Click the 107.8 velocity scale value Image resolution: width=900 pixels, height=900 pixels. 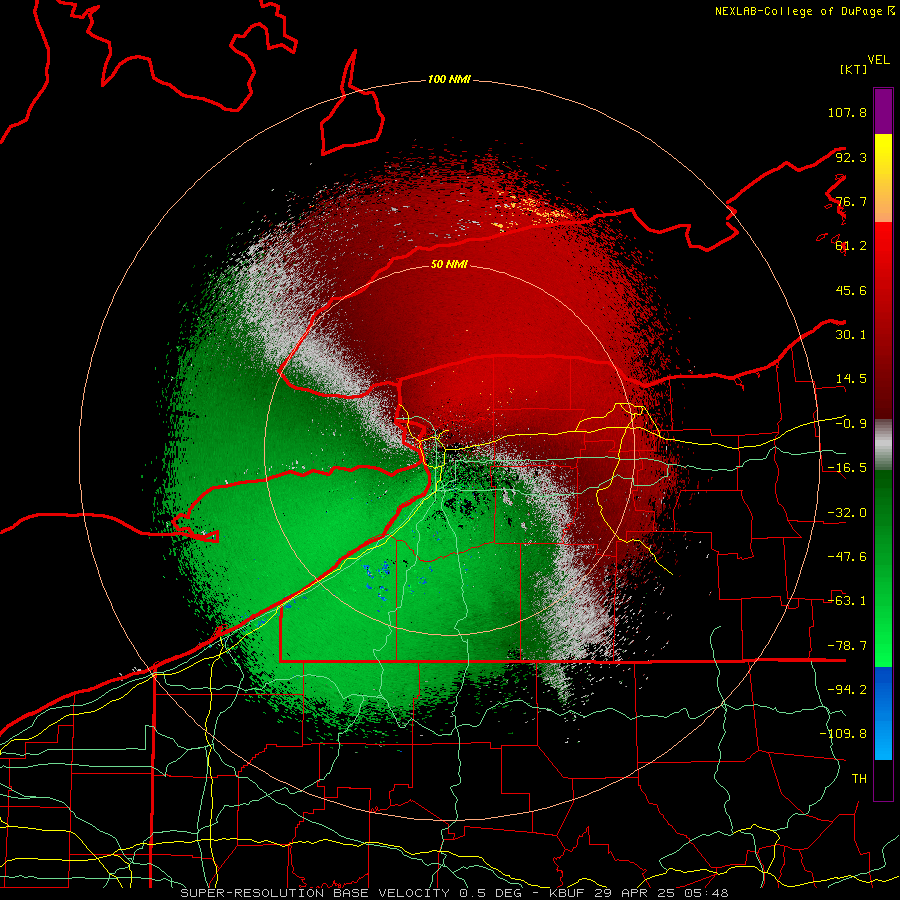(x=847, y=112)
